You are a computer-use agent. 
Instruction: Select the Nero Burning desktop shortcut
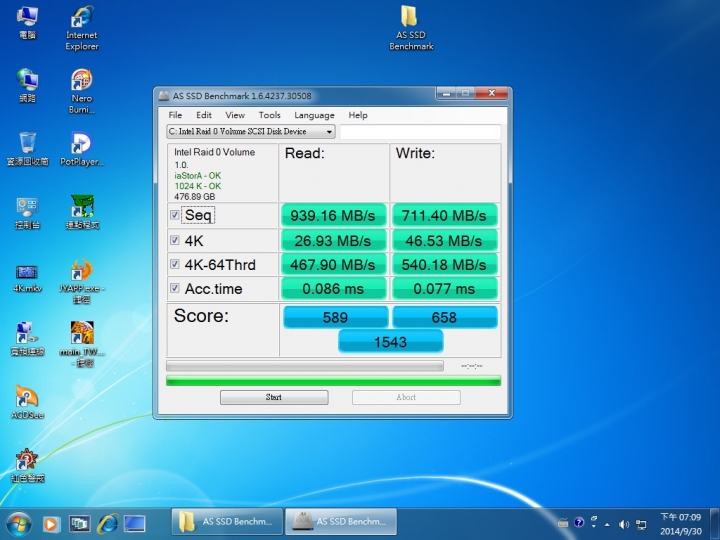coord(82,91)
